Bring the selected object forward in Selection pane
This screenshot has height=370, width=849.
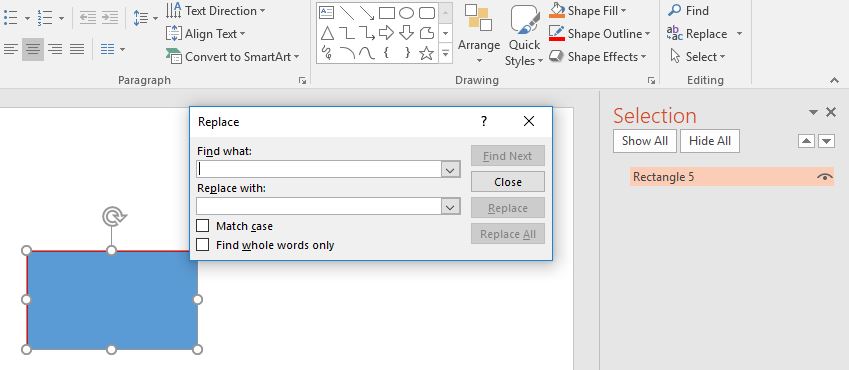(806, 141)
